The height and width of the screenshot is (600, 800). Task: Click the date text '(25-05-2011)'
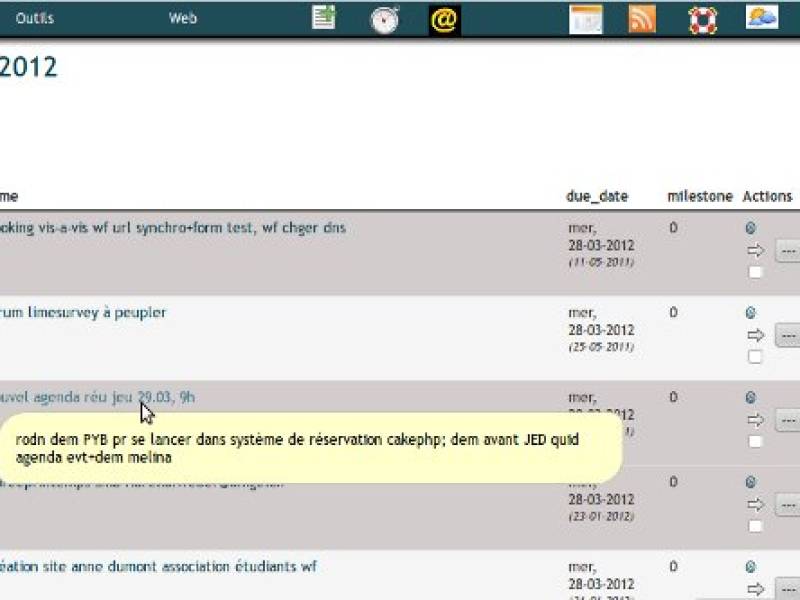point(602,347)
